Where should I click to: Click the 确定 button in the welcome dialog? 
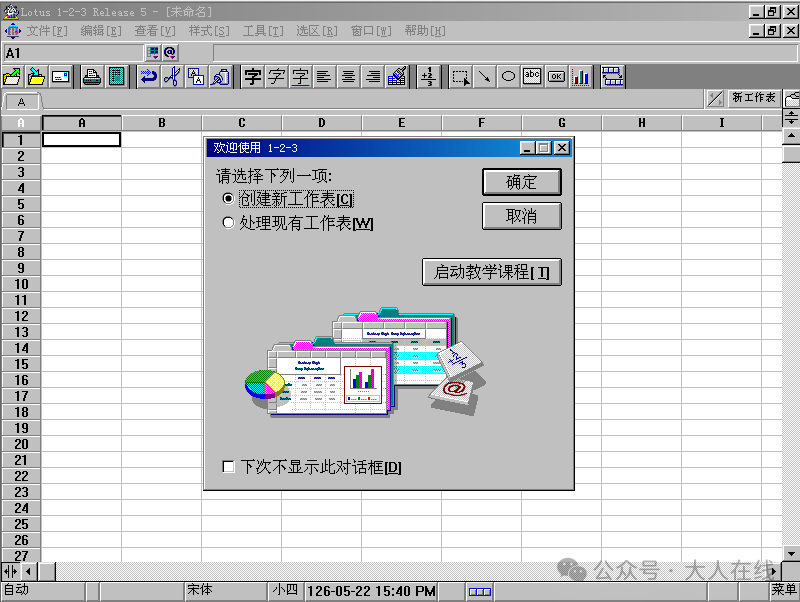[x=521, y=182]
